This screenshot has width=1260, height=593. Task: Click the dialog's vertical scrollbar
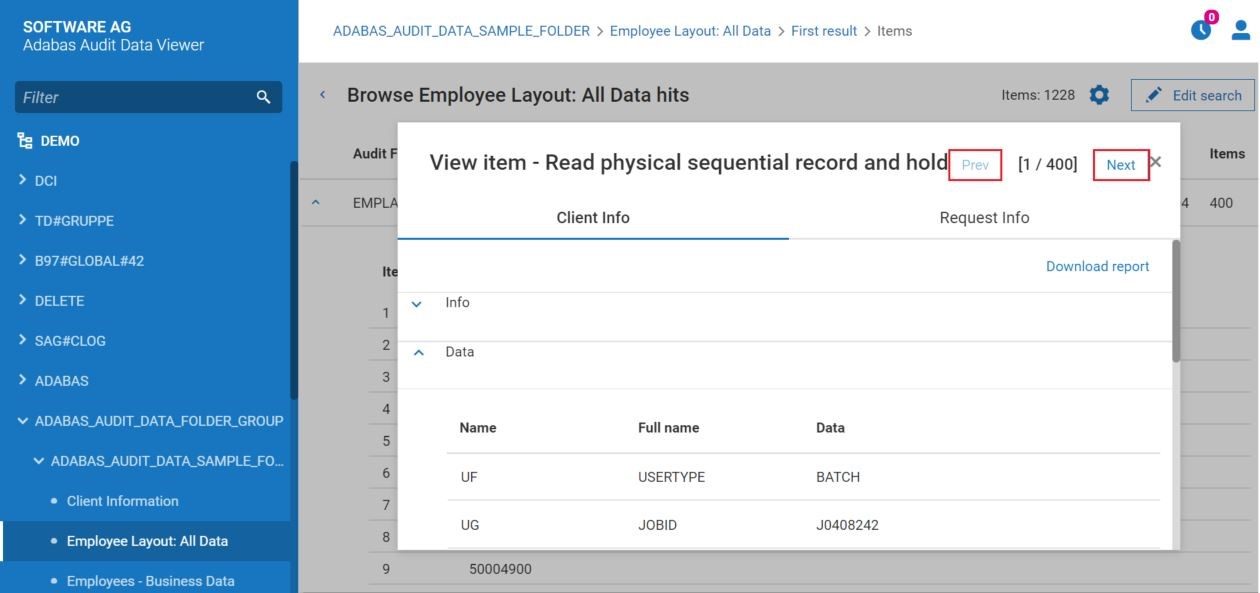point(1176,300)
